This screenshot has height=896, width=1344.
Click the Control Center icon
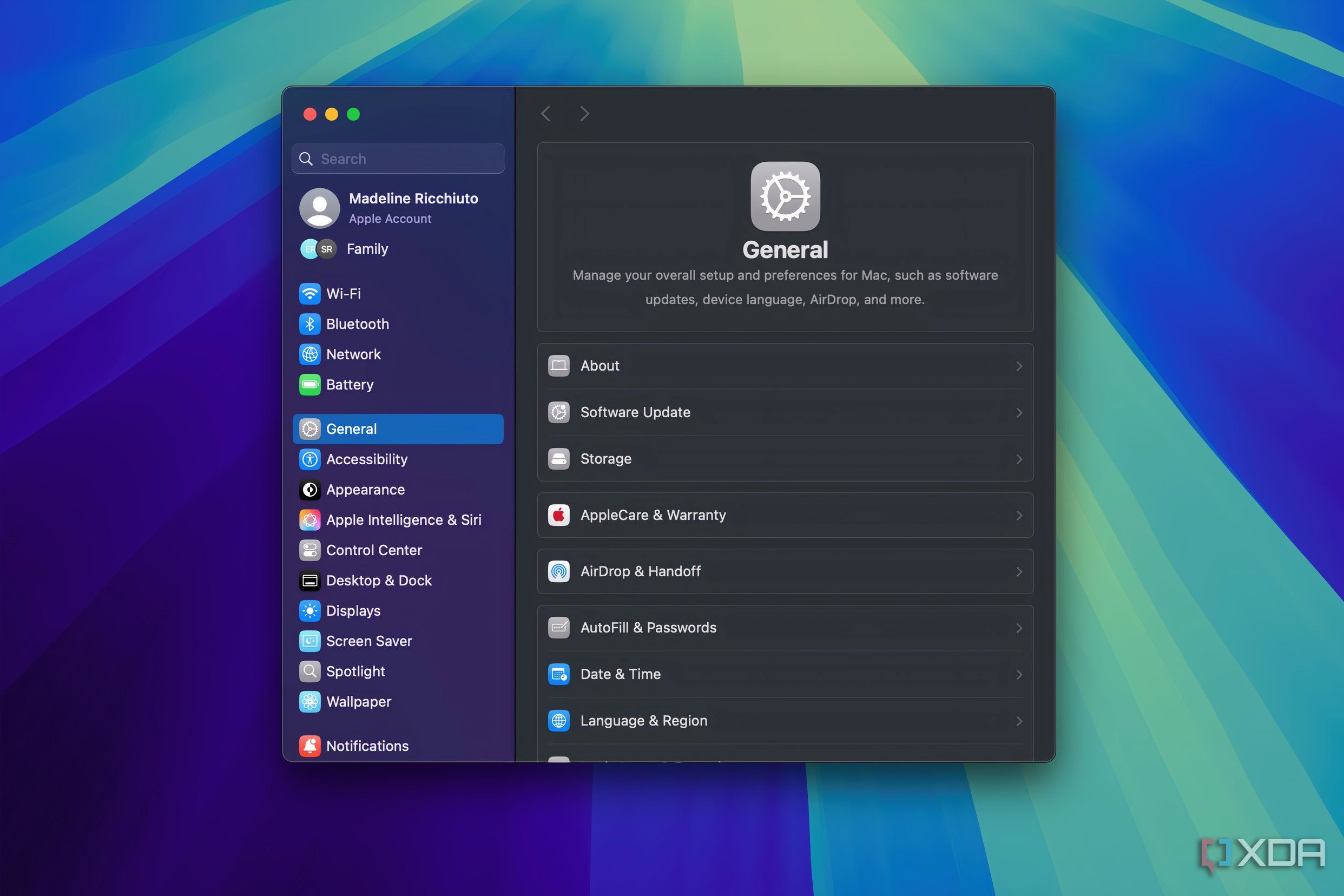click(309, 550)
